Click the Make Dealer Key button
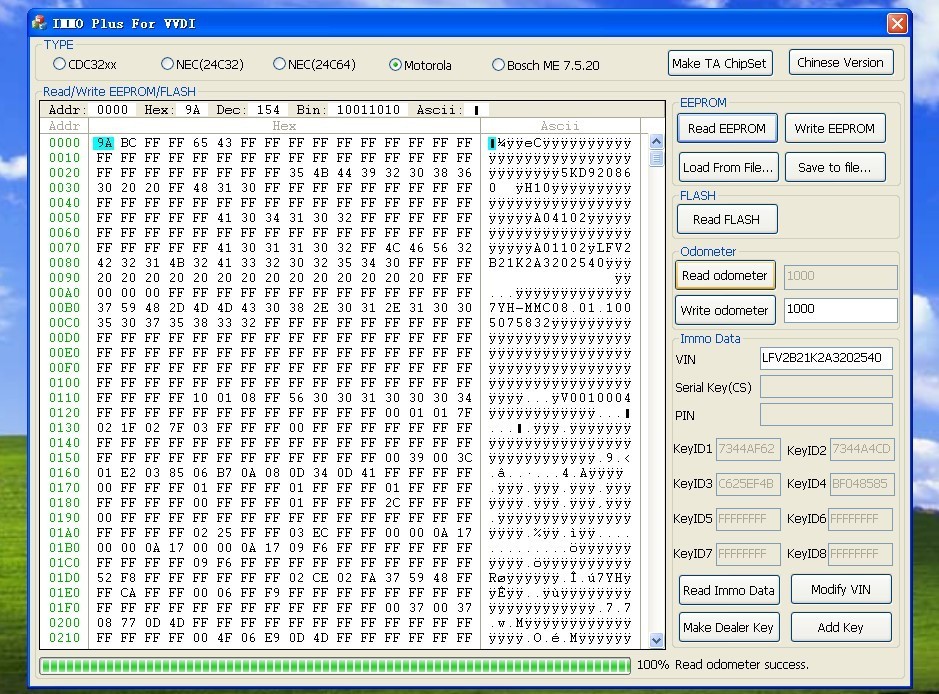 tap(729, 627)
